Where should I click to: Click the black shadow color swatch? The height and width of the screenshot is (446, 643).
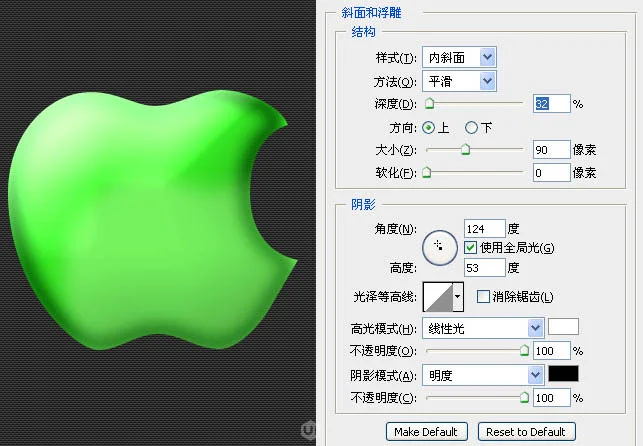pos(563,374)
